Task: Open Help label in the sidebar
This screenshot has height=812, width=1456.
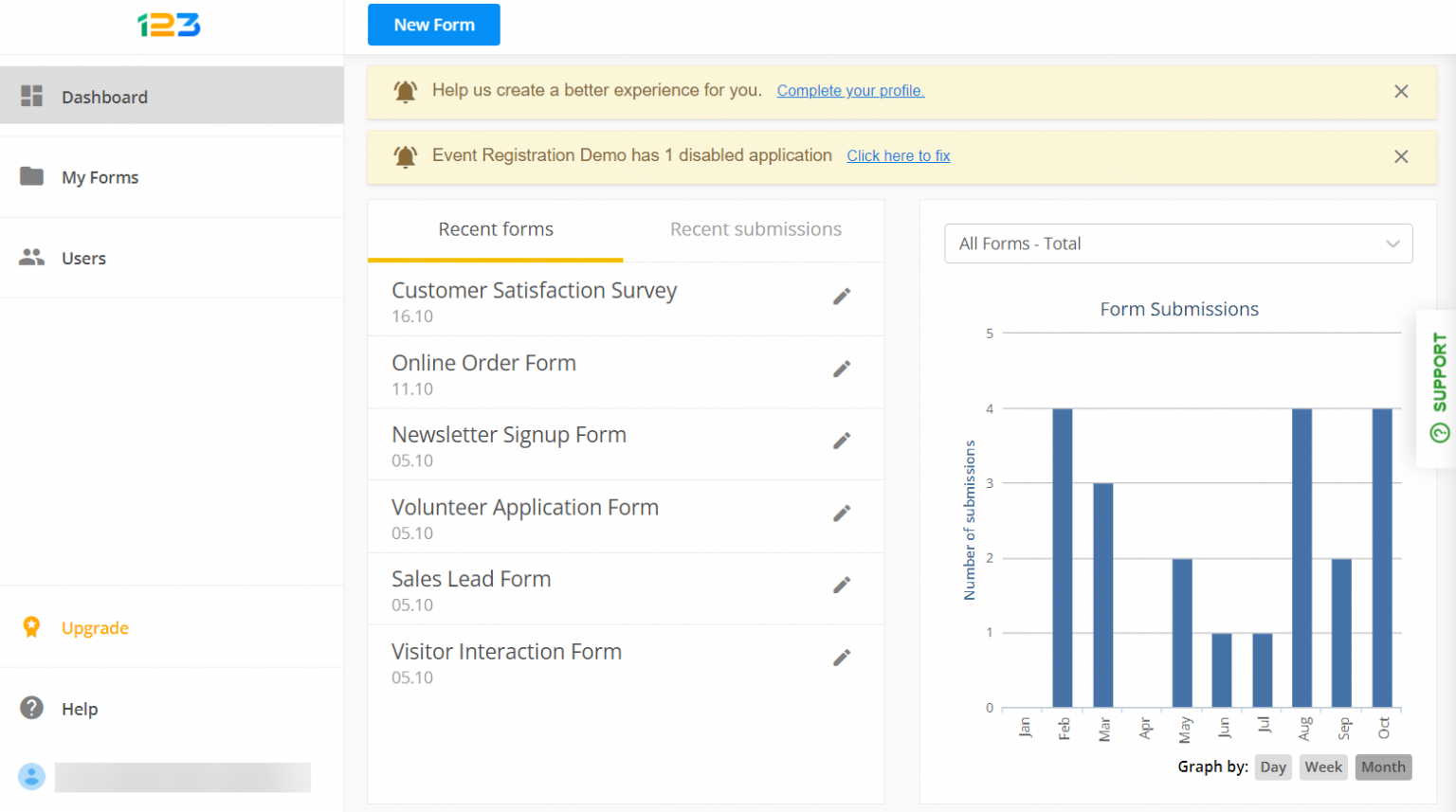Action: pos(80,709)
